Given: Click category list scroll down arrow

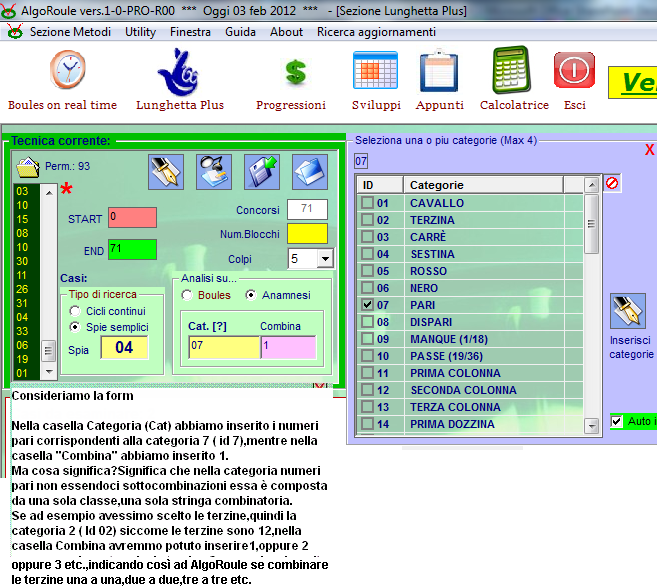Looking at the screenshot, I should 591,426.
